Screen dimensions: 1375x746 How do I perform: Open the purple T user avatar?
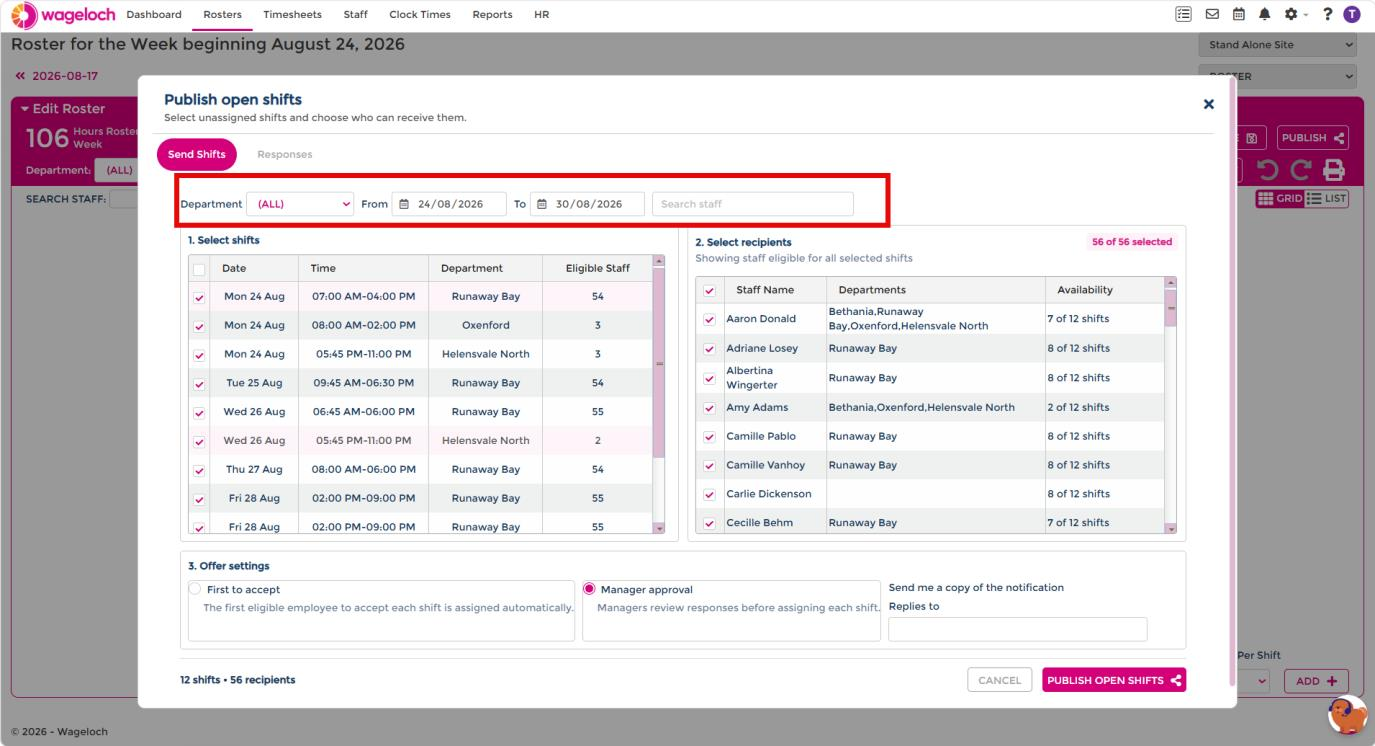1352,14
